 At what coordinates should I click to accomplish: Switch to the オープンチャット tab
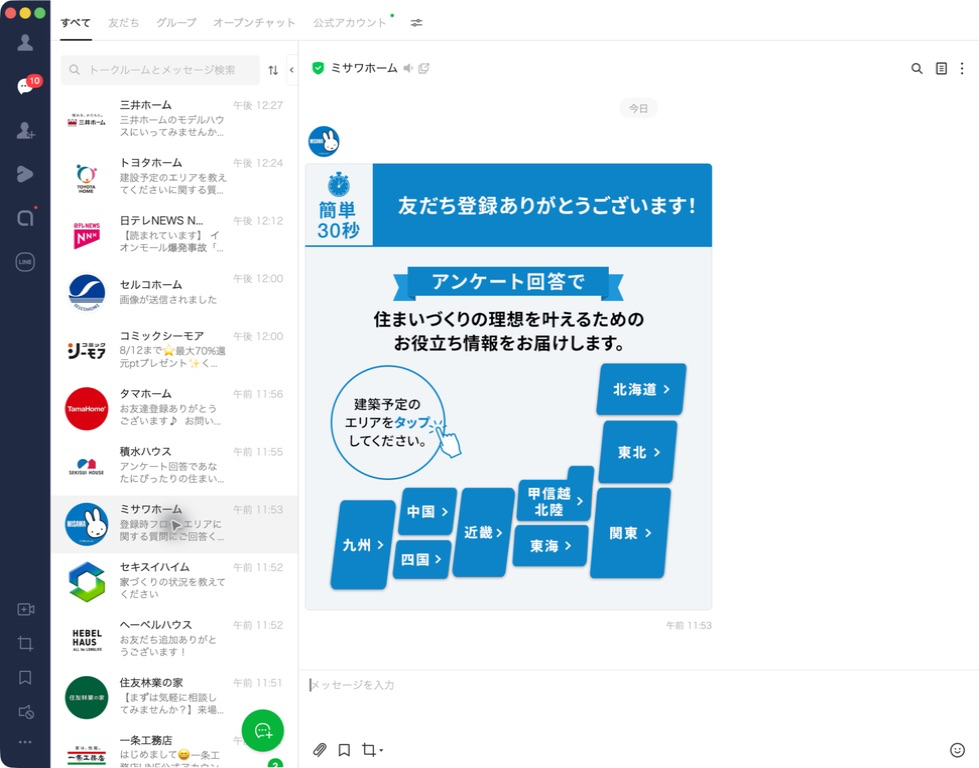254,23
